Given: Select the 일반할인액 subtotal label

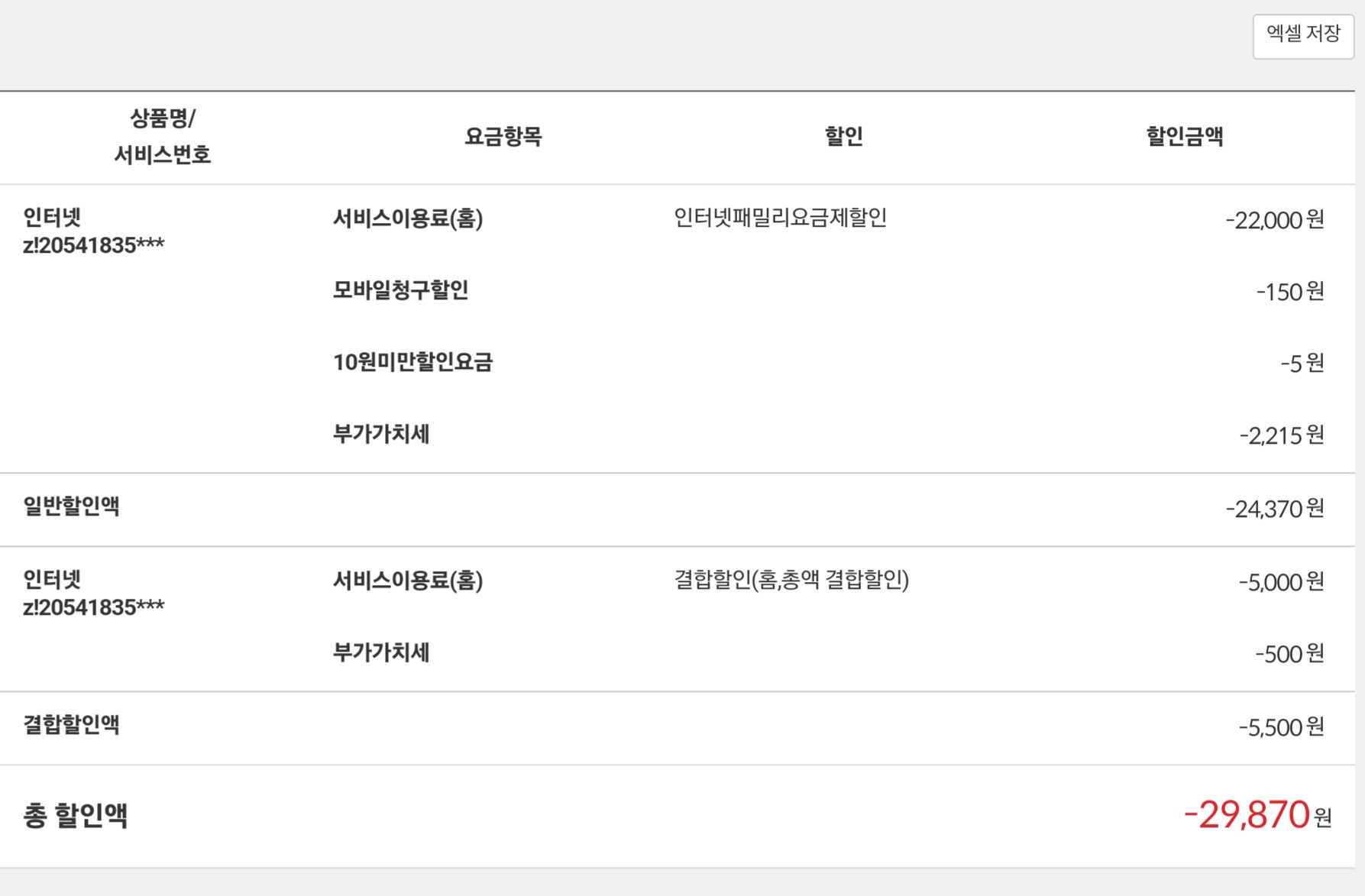Looking at the screenshot, I should 71,506.
